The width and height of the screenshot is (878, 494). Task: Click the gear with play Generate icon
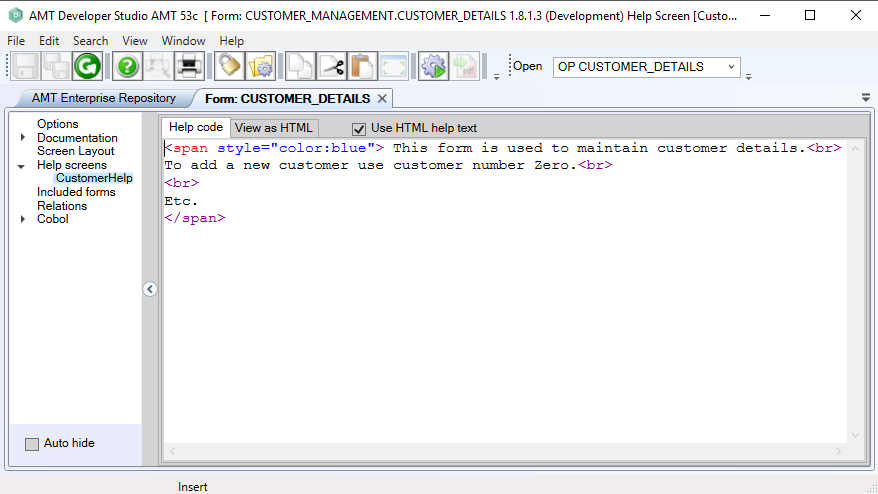[x=433, y=67]
